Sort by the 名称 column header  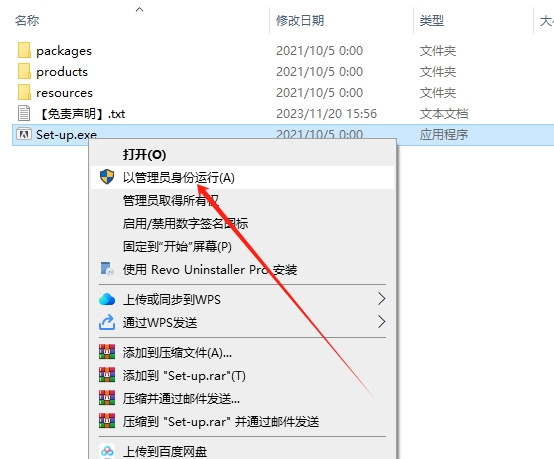pyautogui.click(x=27, y=20)
